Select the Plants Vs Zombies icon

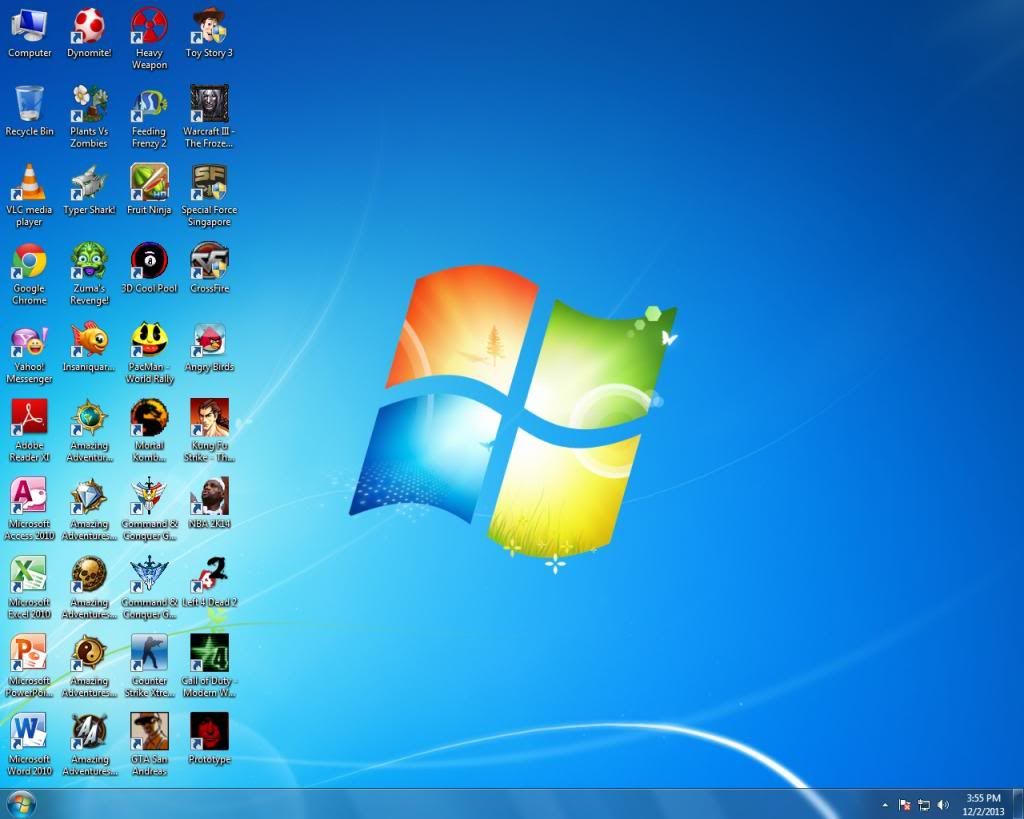(x=89, y=105)
